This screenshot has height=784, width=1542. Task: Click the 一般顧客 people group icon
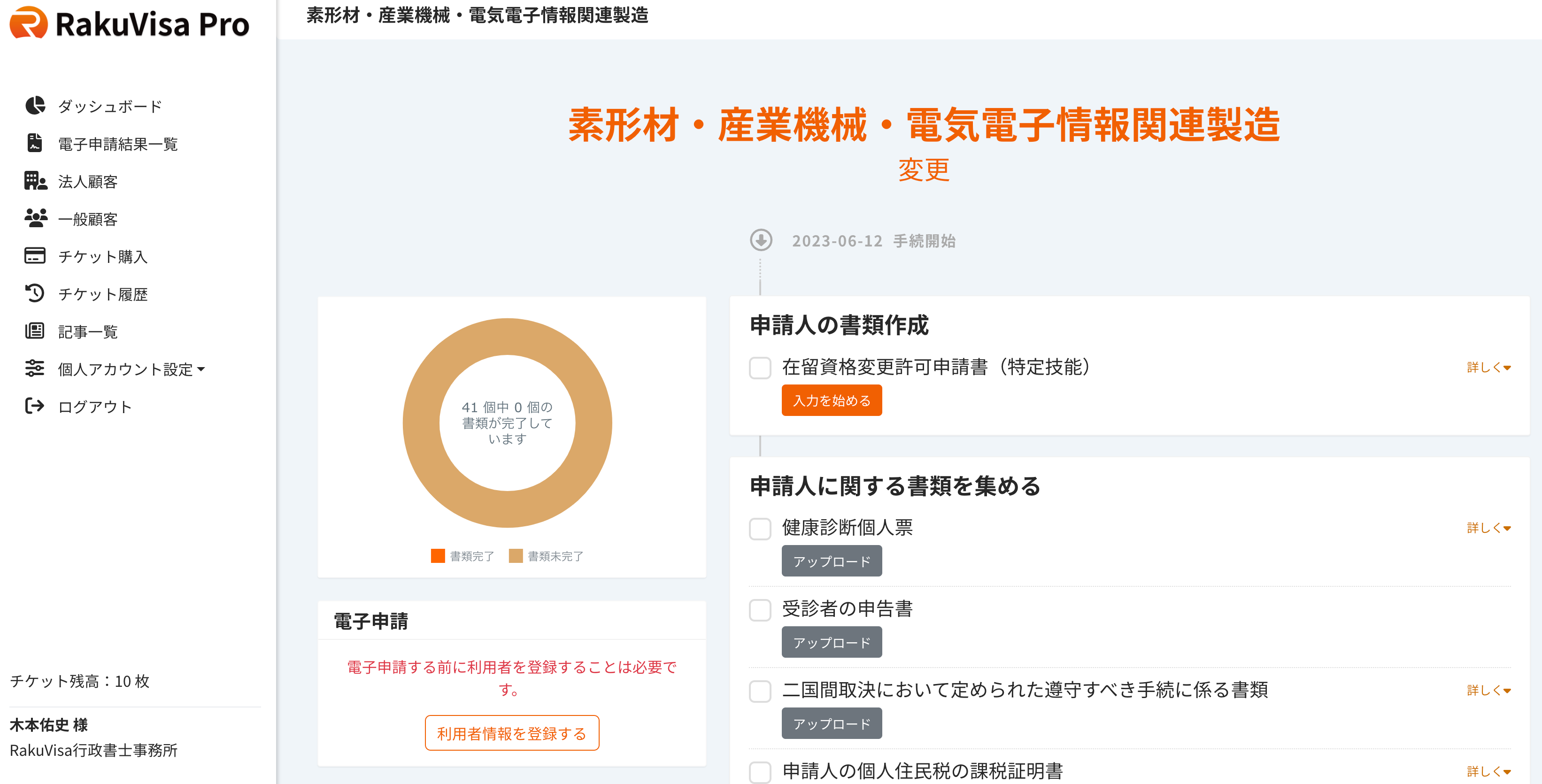pos(35,218)
